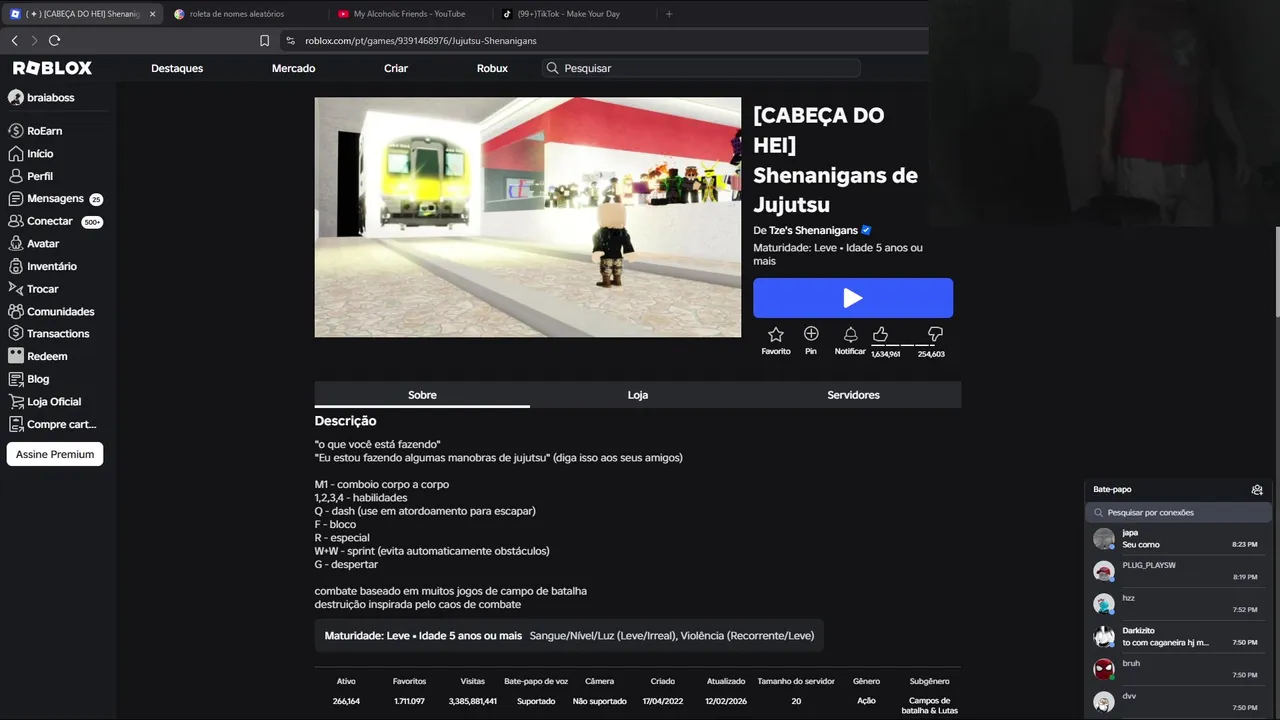Dislike the game with thumbs down
The height and width of the screenshot is (720, 1280).
pyautogui.click(x=935, y=334)
